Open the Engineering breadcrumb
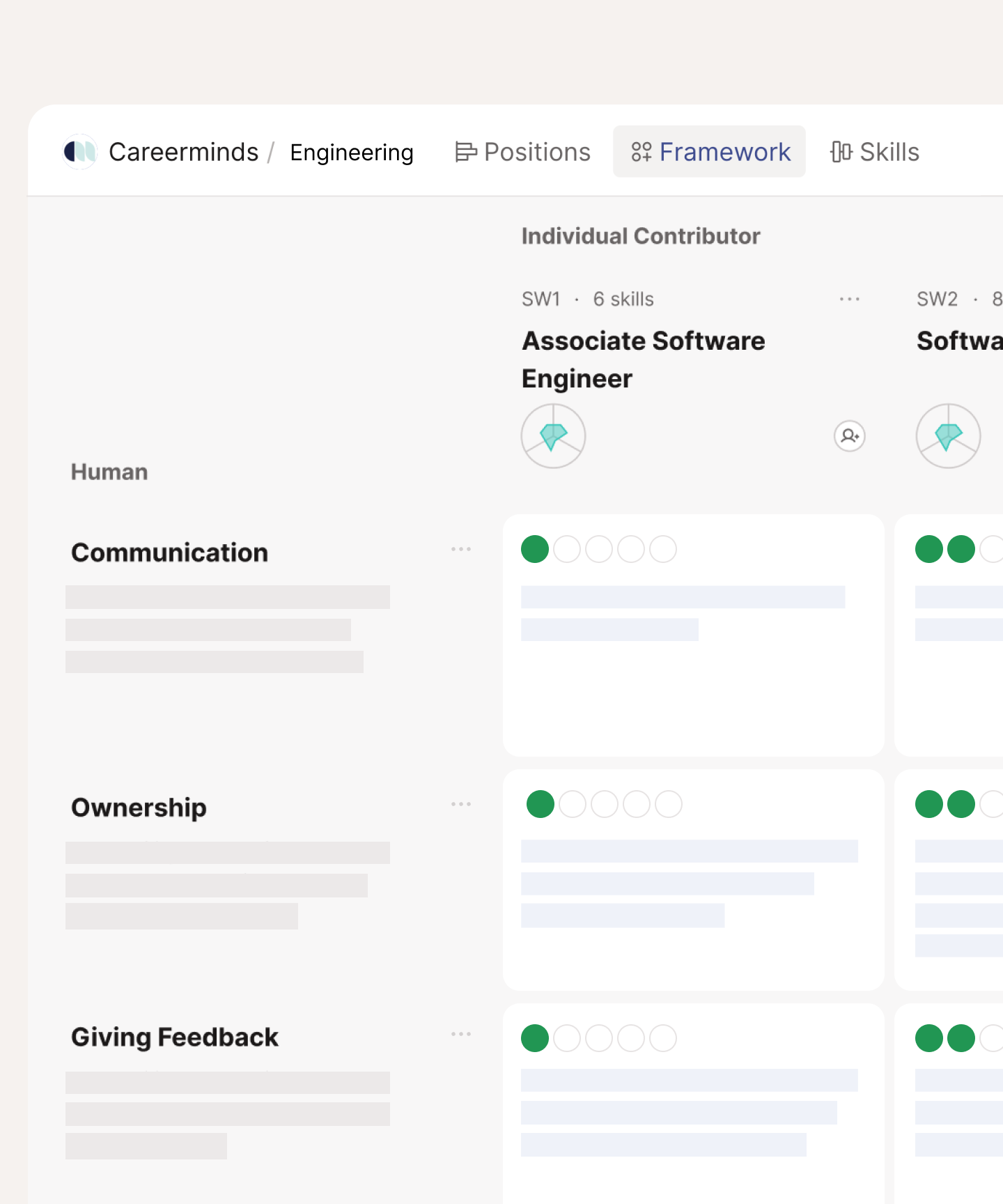Screen dimensions: 1003x1204 pyautogui.click(x=352, y=152)
